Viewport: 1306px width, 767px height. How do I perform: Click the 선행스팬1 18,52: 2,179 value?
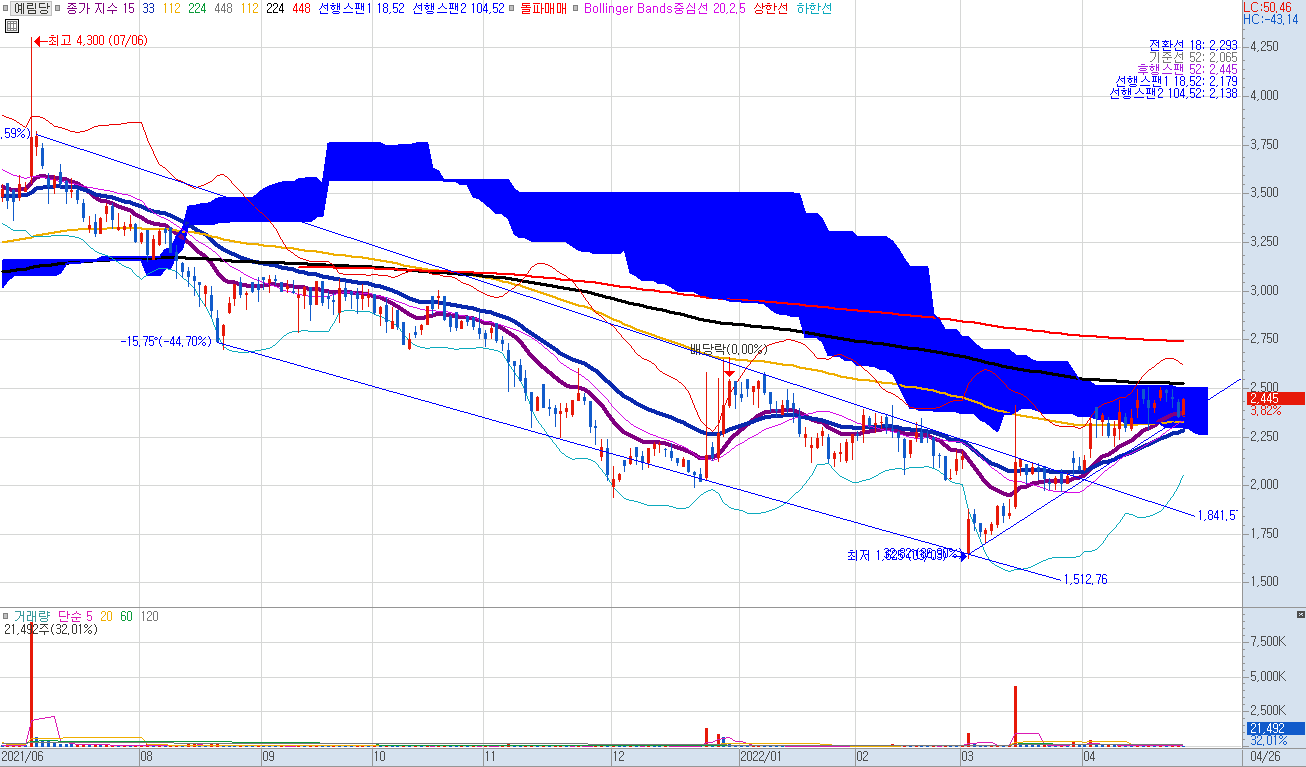[x=1177, y=81]
